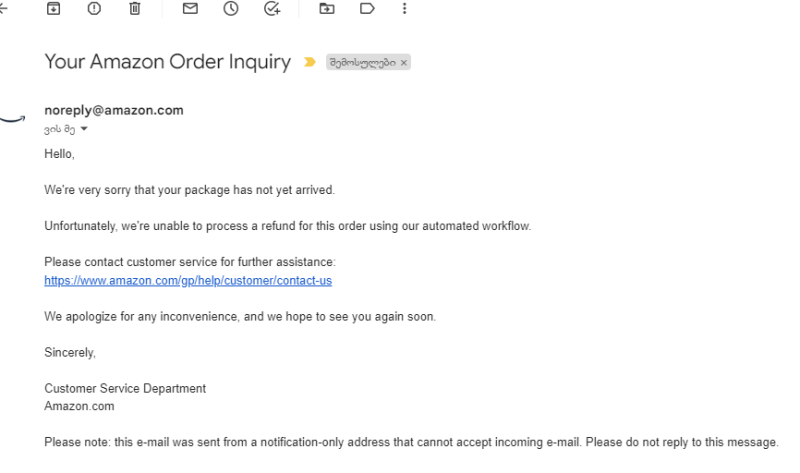Click the Customer Service Department signature line
The height and width of the screenshot is (473, 800).
pyautogui.click(x=125, y=388)
